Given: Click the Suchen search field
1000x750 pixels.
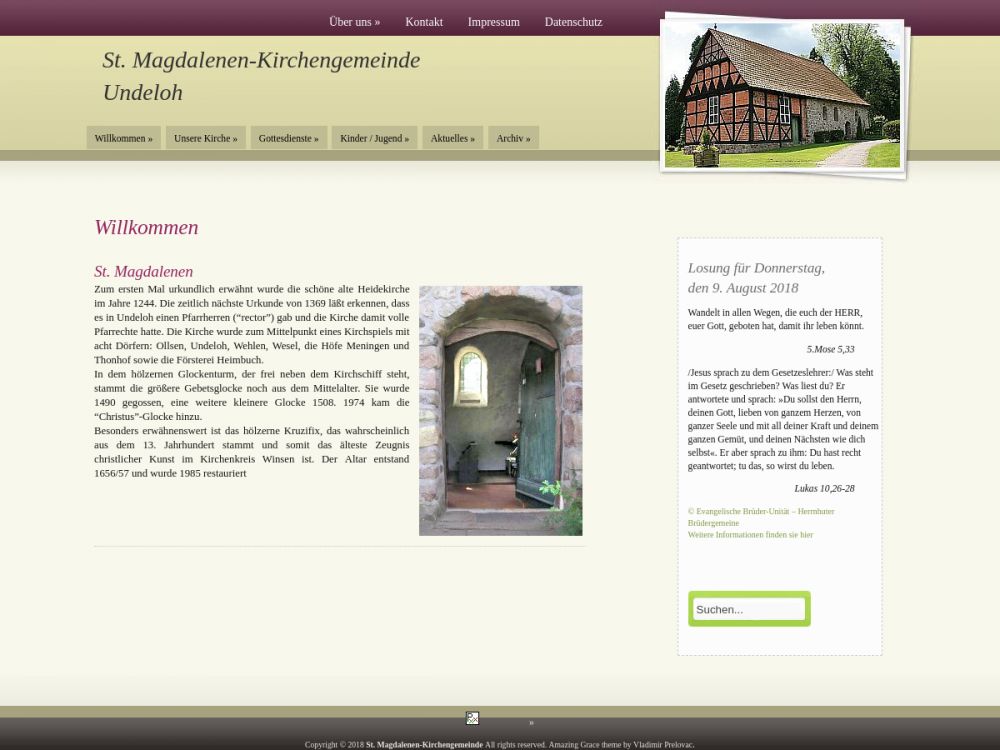Looking at the screenshot, I should tap(749, 609).
